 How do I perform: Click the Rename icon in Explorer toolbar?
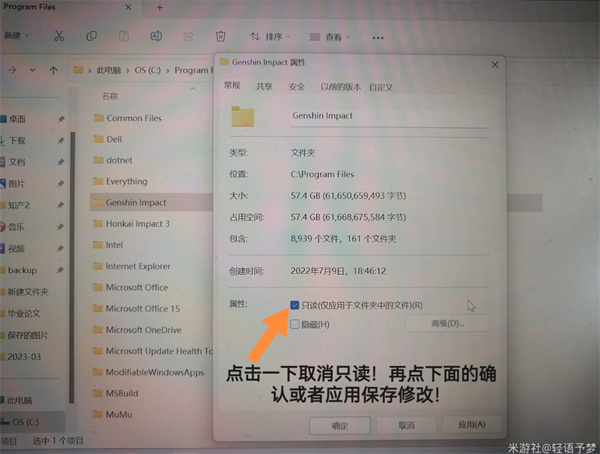tap(156, 36)
